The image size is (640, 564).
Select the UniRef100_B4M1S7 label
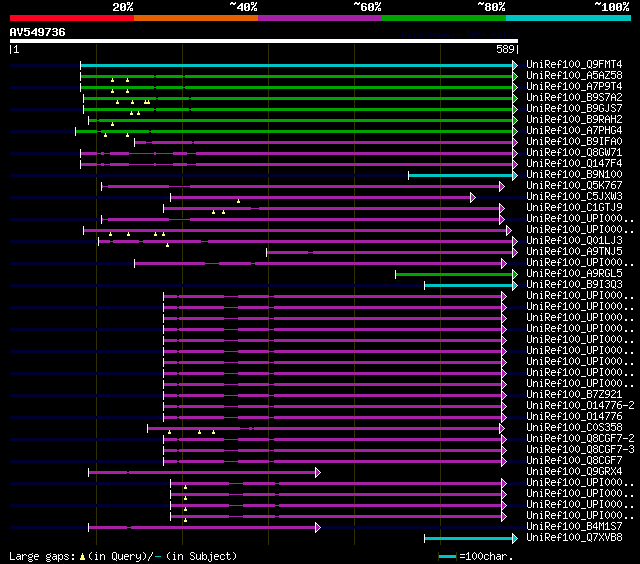pyautogui.click(x=574, y=527)
